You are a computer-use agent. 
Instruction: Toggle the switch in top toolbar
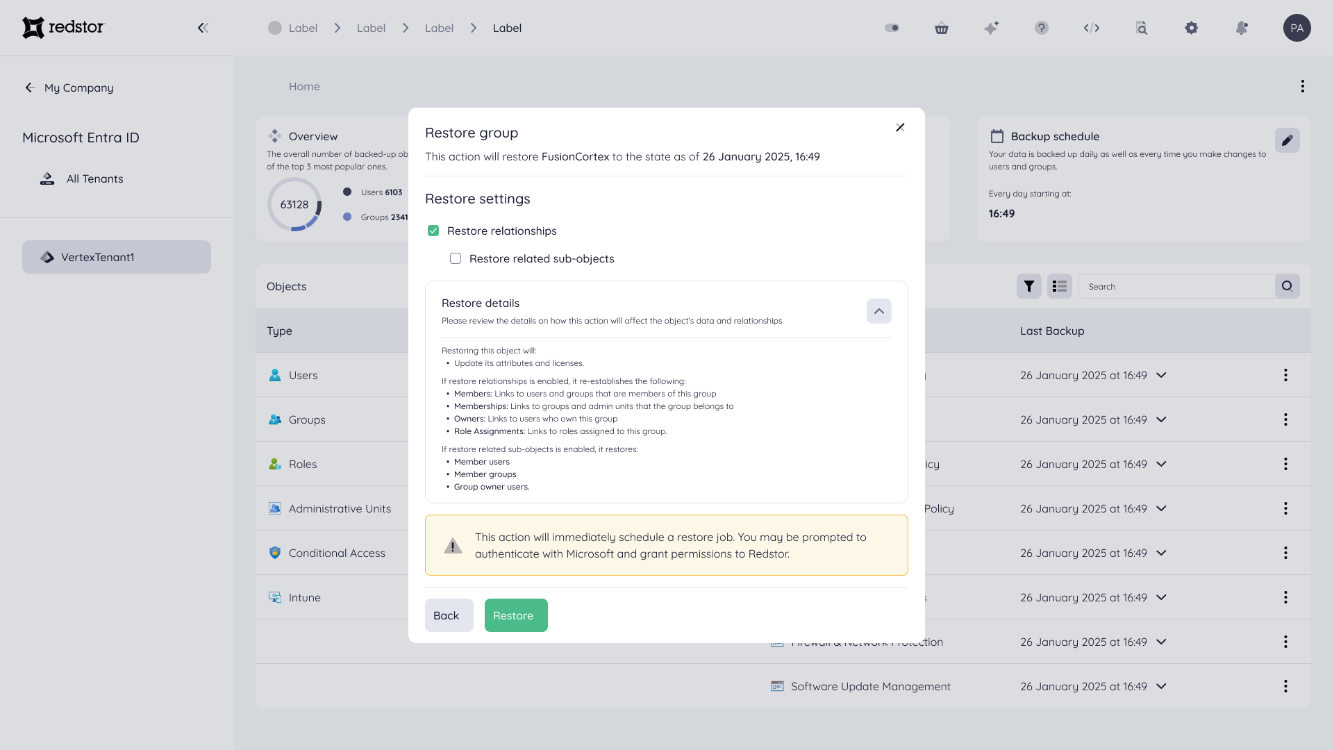tap(892, 28)
